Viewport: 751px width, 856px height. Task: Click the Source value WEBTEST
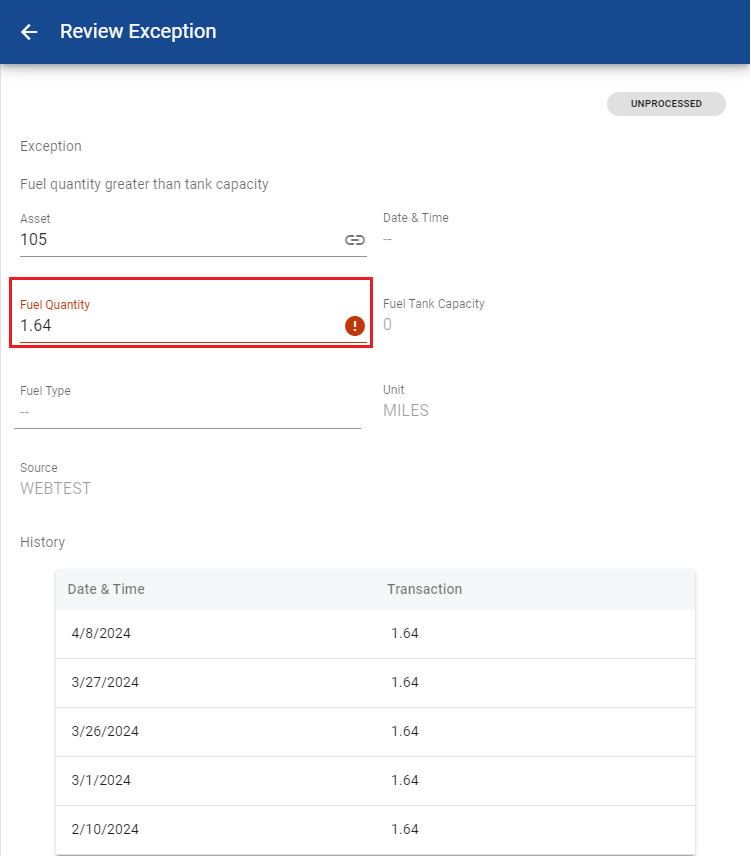(55, 489)
